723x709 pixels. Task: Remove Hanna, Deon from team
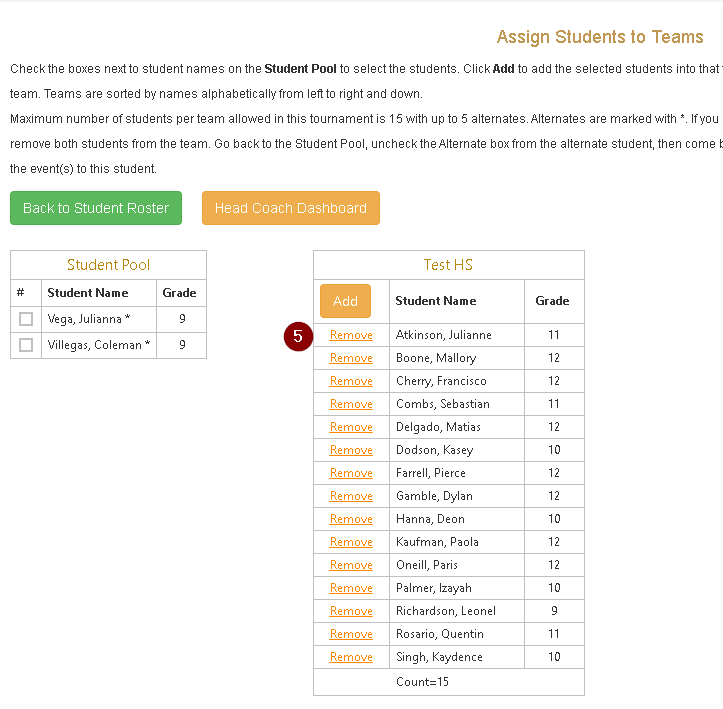click(x=351, y=519)
